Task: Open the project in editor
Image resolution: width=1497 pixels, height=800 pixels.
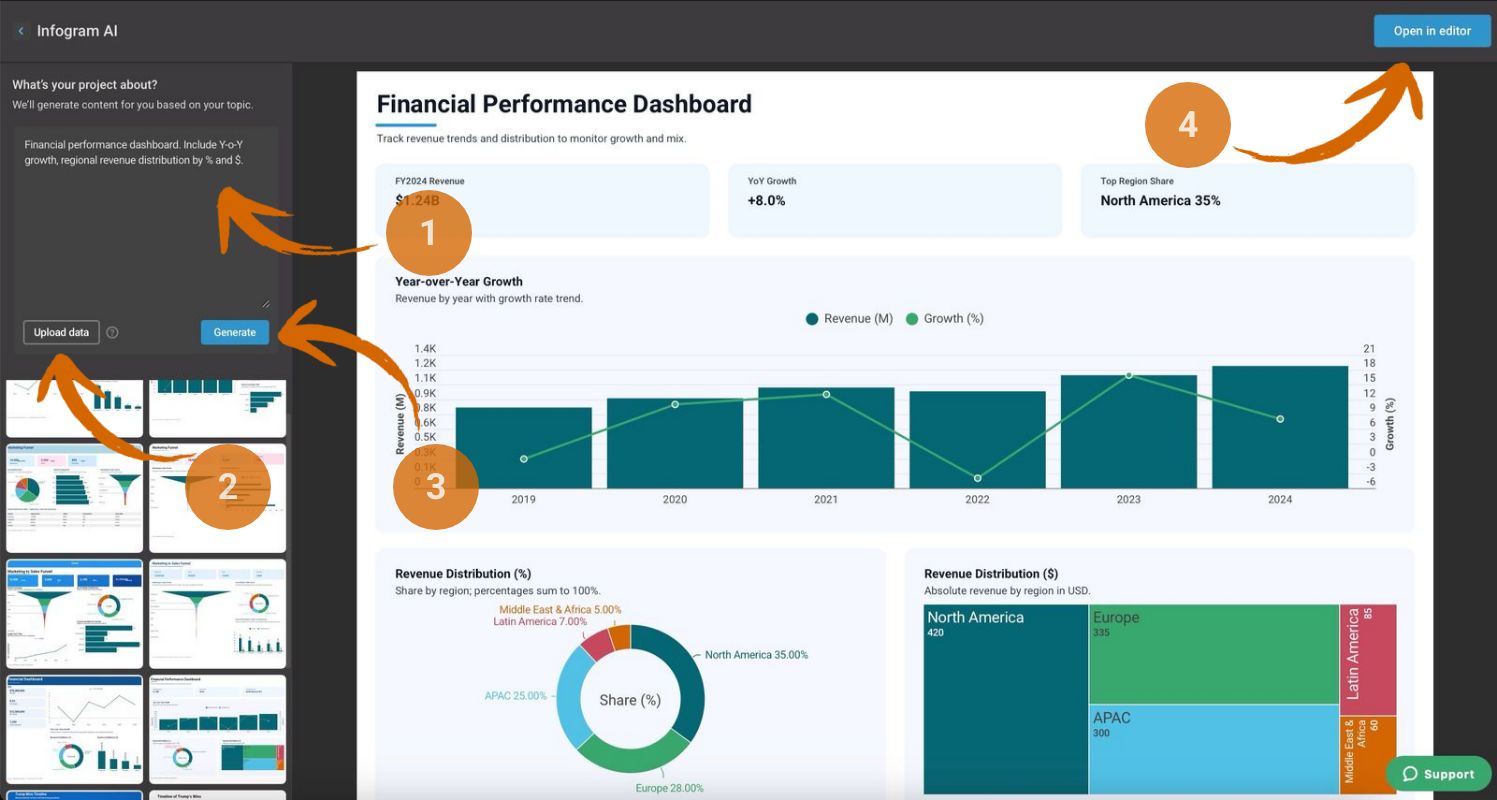Action: pos(1431,31)
